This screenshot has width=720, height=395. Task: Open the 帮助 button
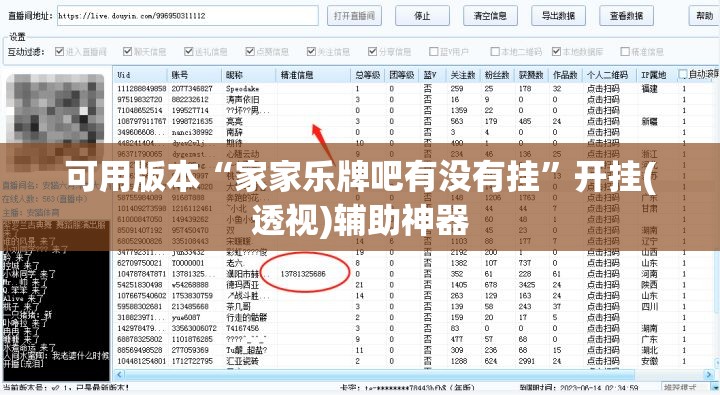pos(704,16)
